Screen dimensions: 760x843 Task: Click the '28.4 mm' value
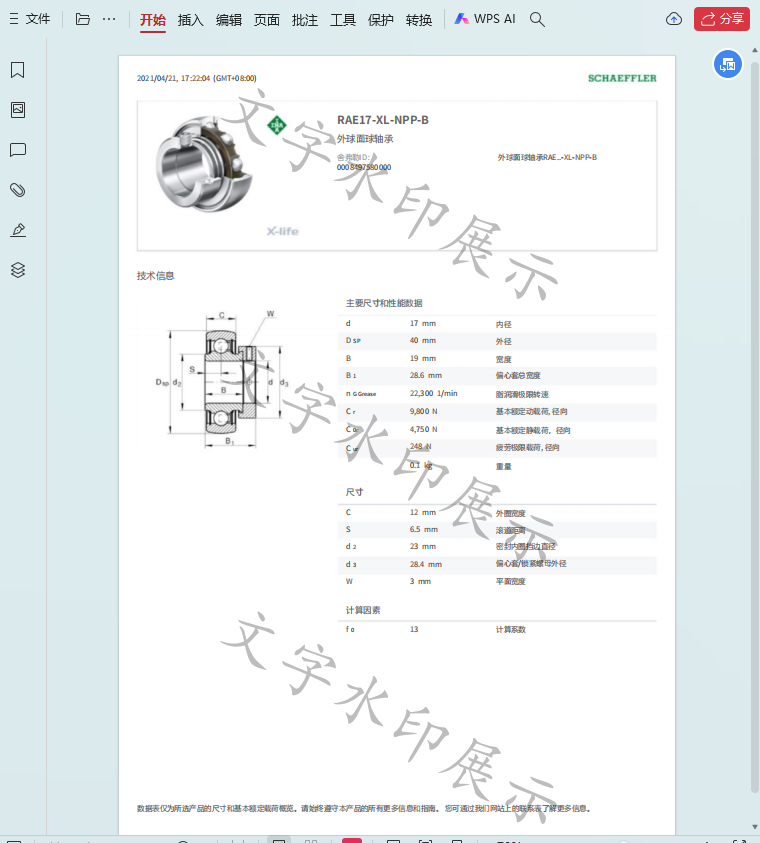(x=426, y=565)
